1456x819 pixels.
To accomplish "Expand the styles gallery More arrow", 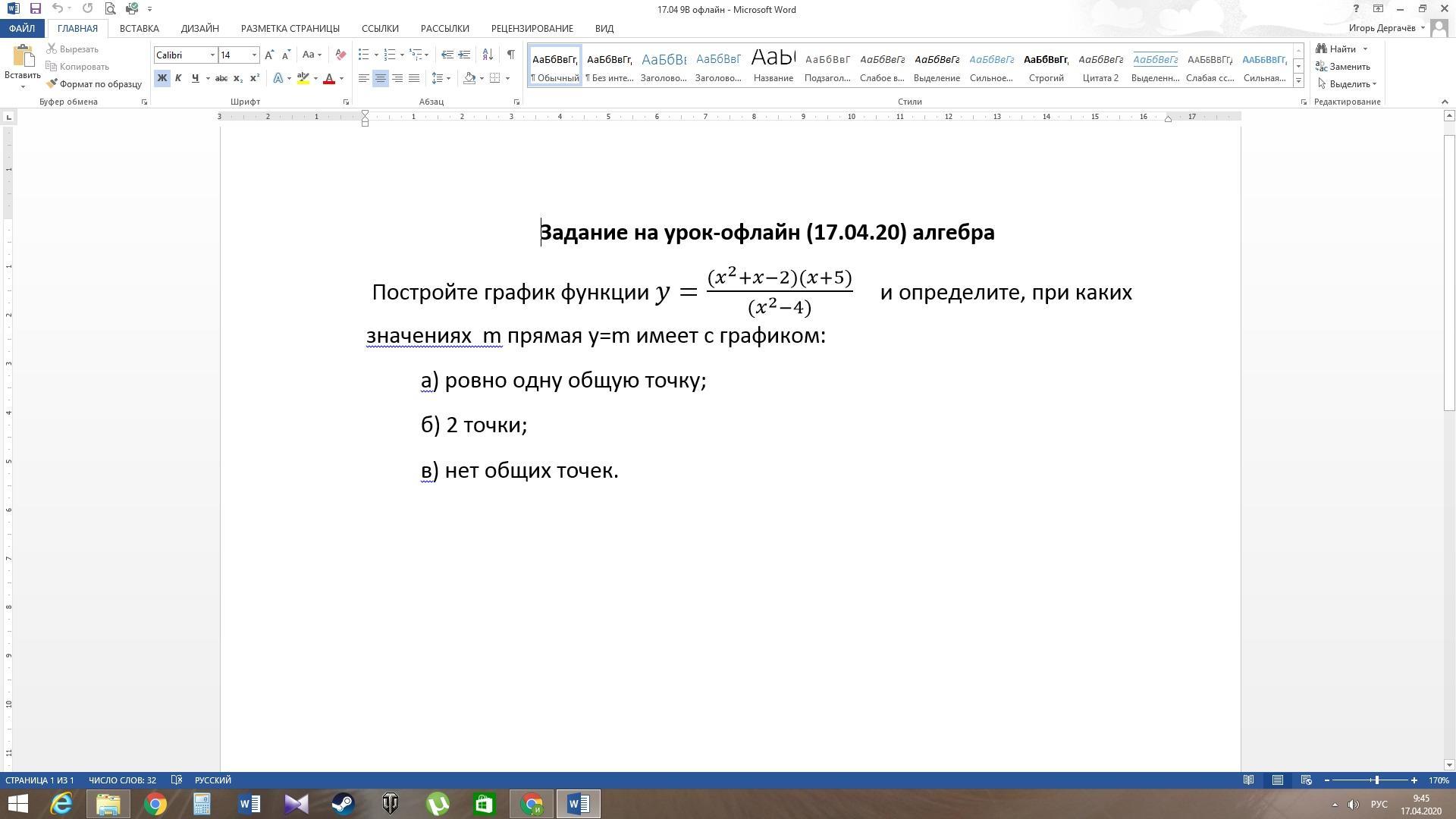I will 1298,80.
